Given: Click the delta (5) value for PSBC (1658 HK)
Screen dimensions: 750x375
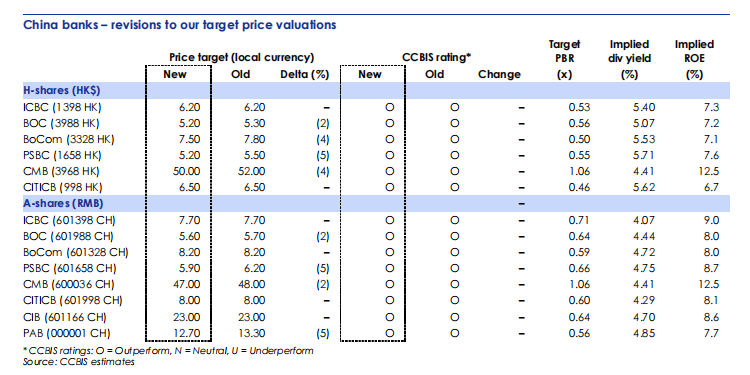Looking at the screenshot, I should 323,155.
